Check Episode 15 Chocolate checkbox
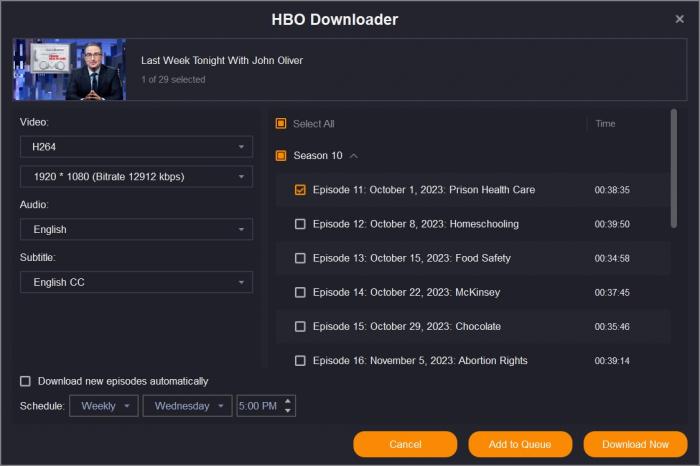Screen dimensions: 700x466 [300, 327]
